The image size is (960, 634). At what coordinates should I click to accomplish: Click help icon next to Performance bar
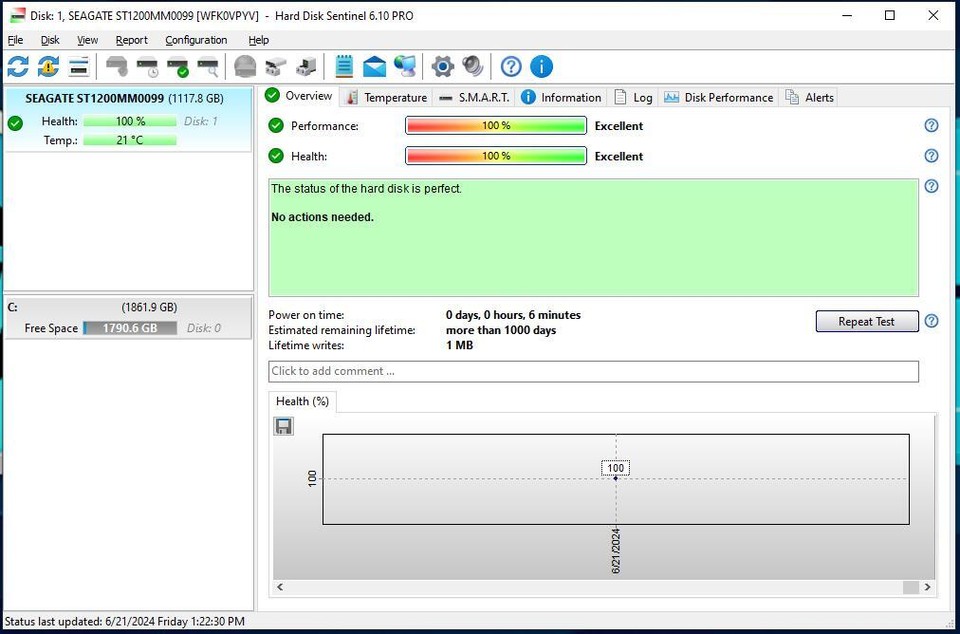point(931,126)
